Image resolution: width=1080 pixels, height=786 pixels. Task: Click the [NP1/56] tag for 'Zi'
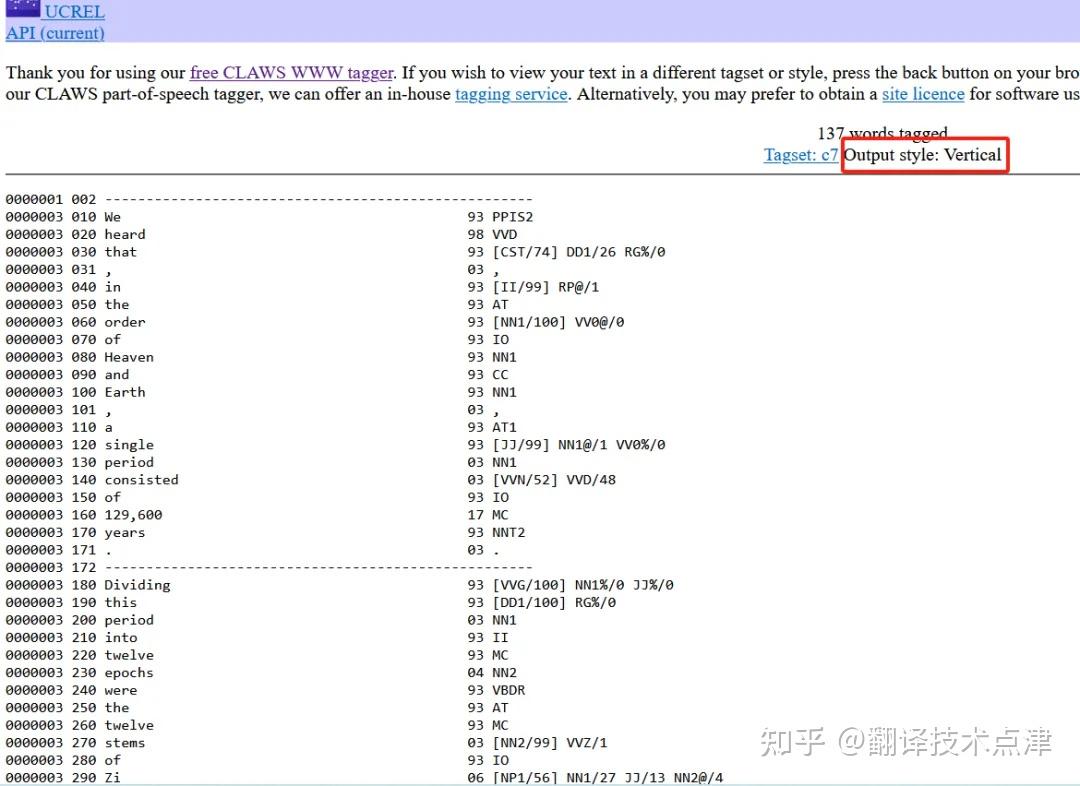pyautogui.click(x=525, y=778)
